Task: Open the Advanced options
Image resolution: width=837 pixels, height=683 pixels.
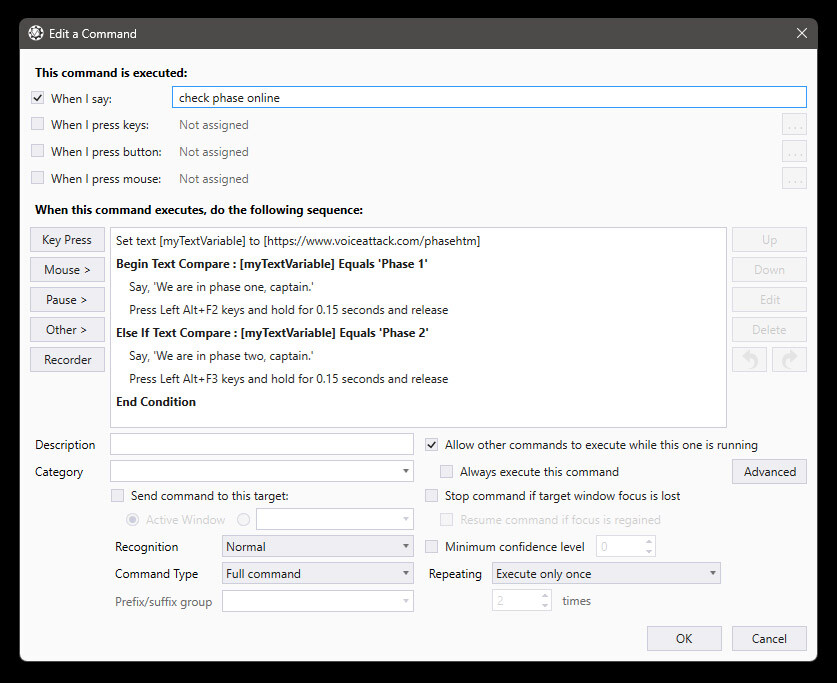Action: [769, 471]
